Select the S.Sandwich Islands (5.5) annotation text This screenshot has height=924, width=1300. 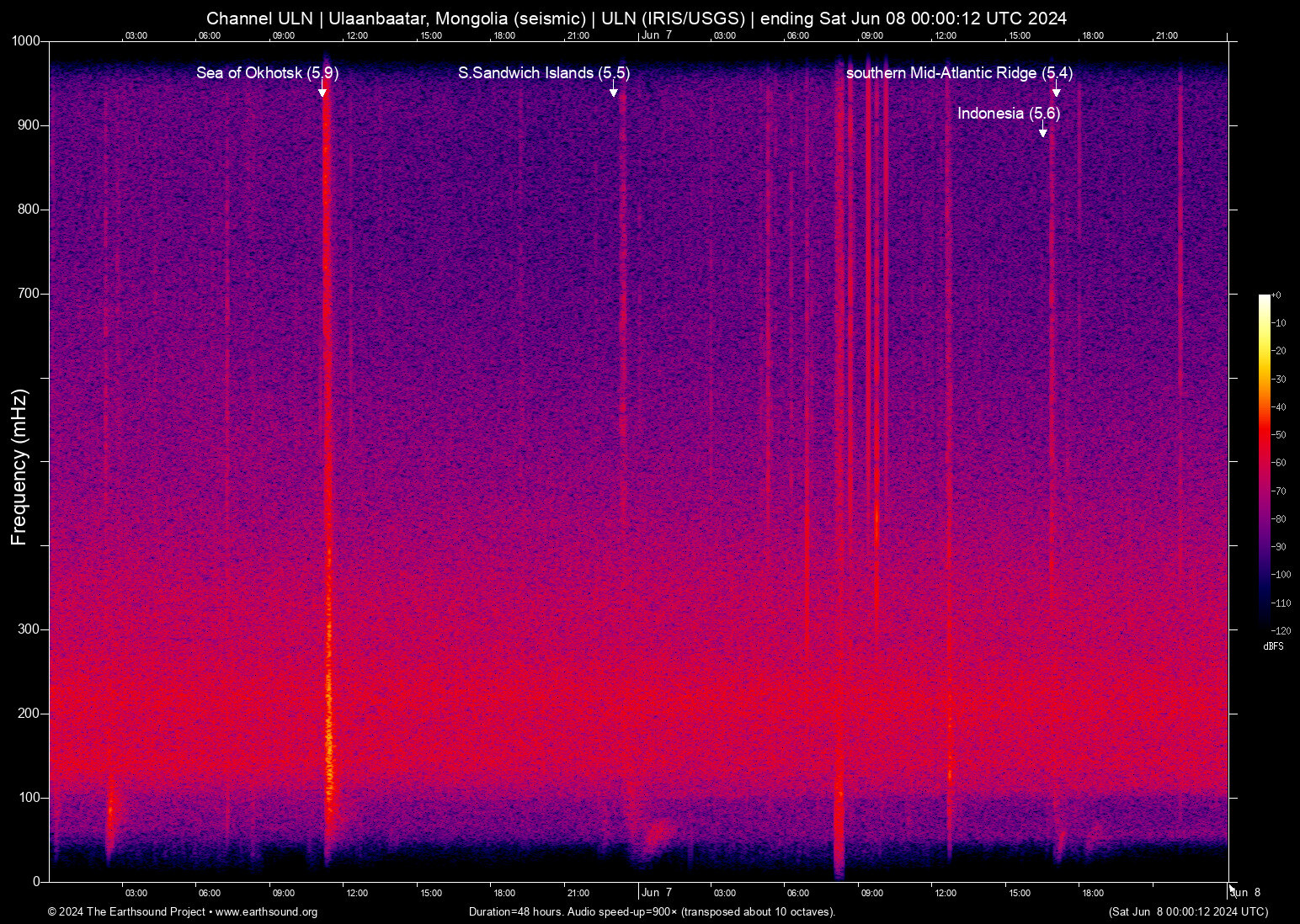click(543, 73)
